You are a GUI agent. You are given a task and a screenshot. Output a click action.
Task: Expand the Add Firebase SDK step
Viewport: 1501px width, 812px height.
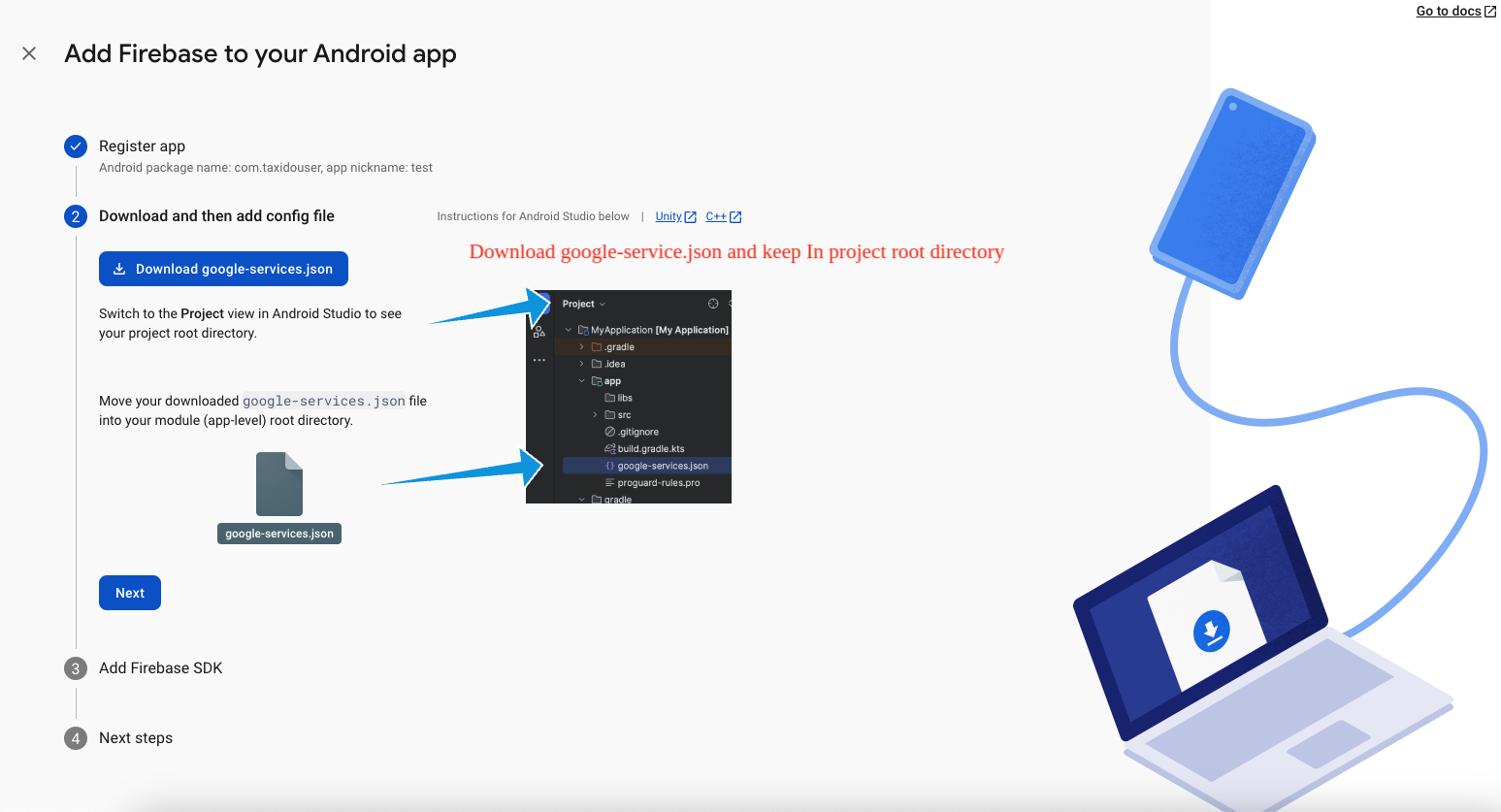pyautogui.click(x=161, y=668)
